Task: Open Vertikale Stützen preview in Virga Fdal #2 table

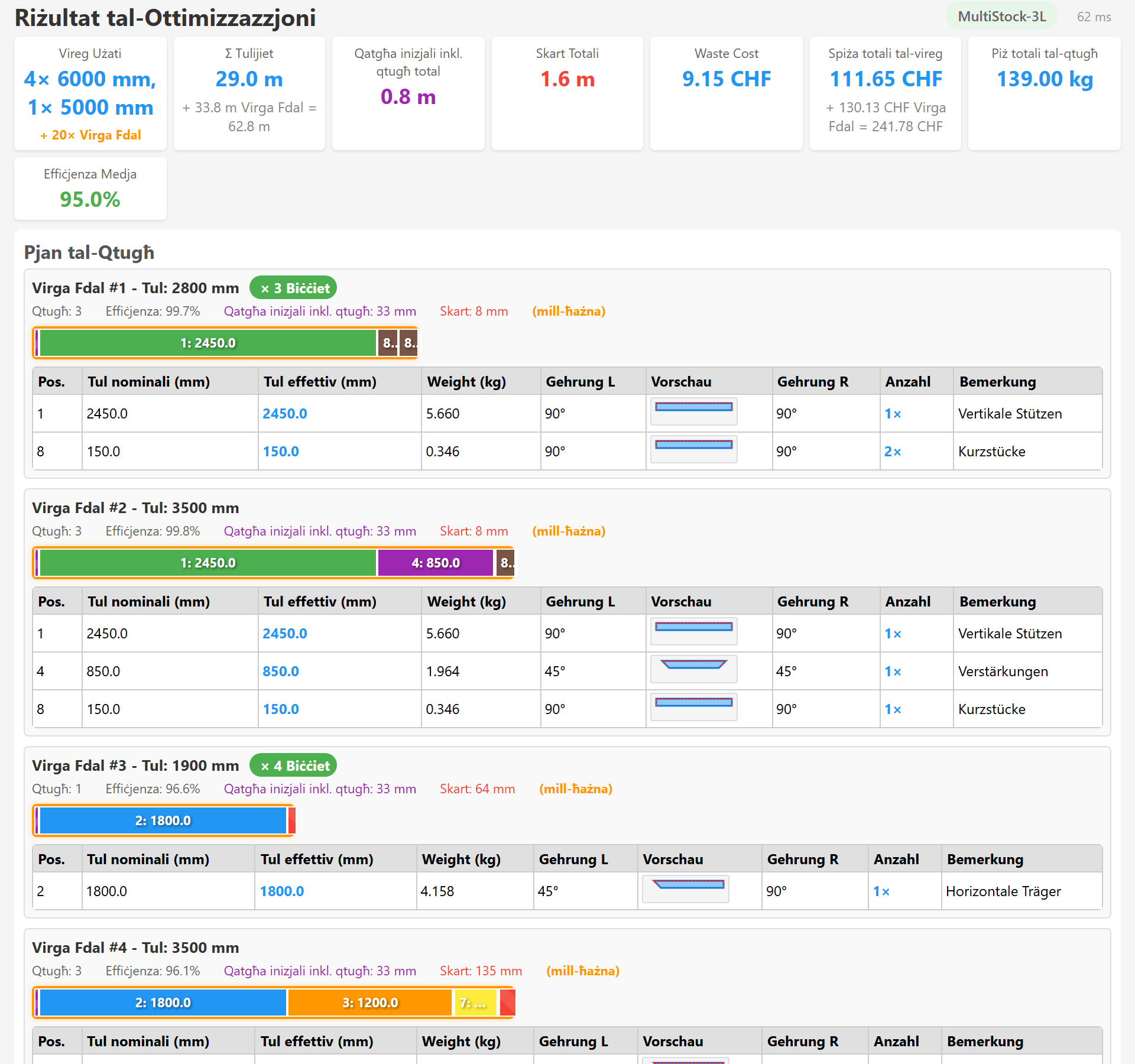Action: (694, 631)
